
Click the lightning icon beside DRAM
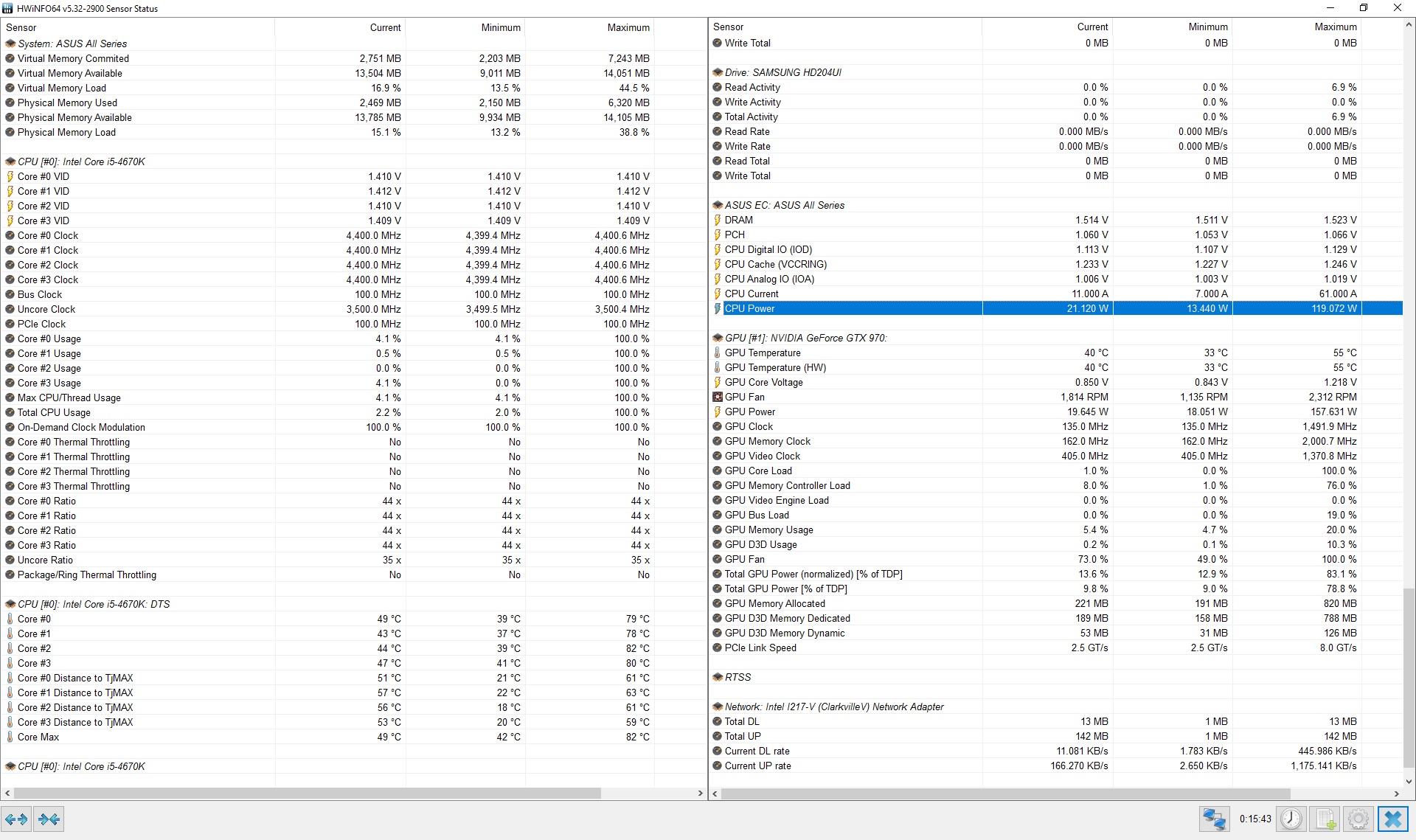718,220
